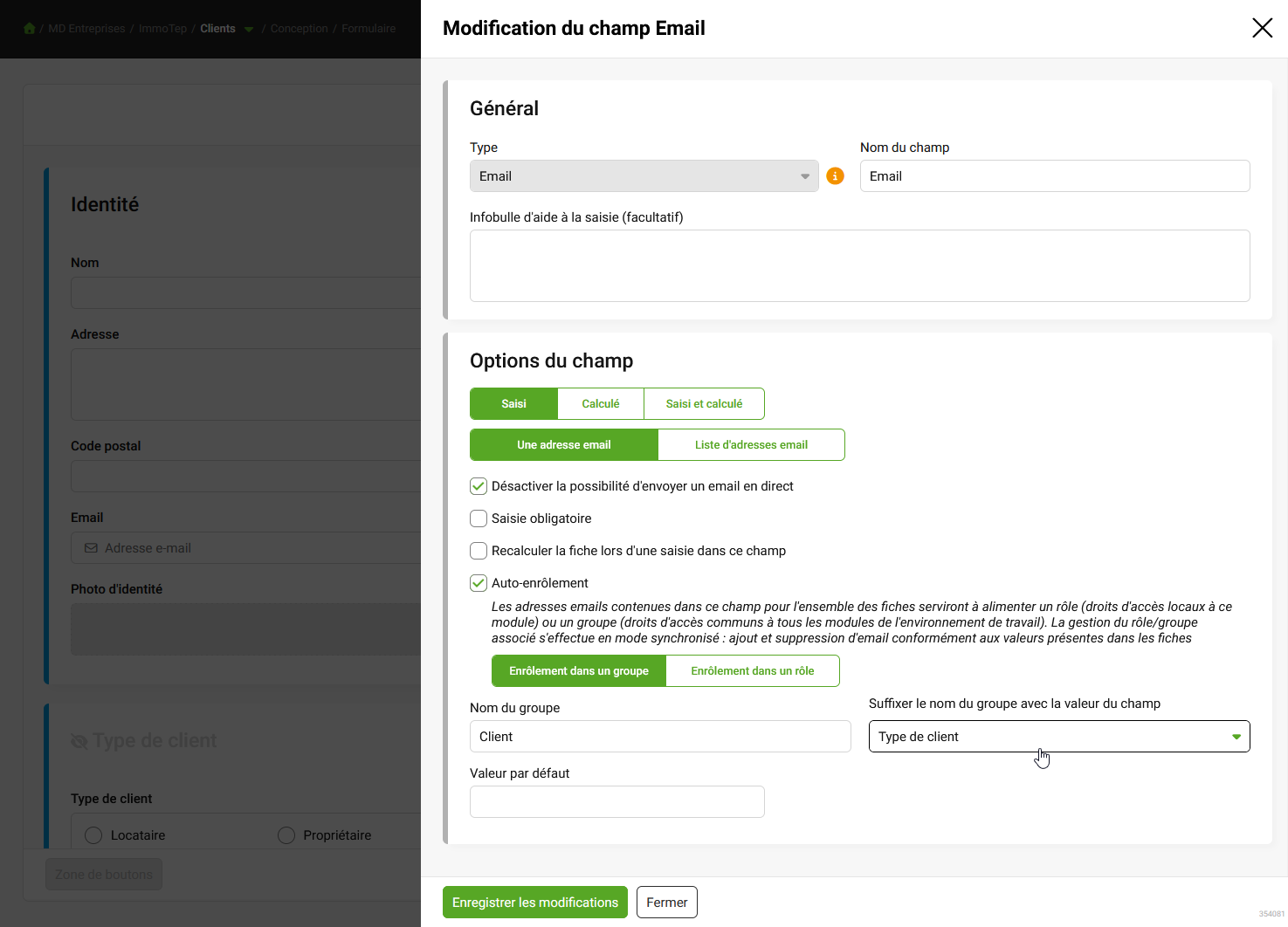Select Enrôlement dans un rôle
Viewport: 1288px width, 927px height.
pos(753,671)
